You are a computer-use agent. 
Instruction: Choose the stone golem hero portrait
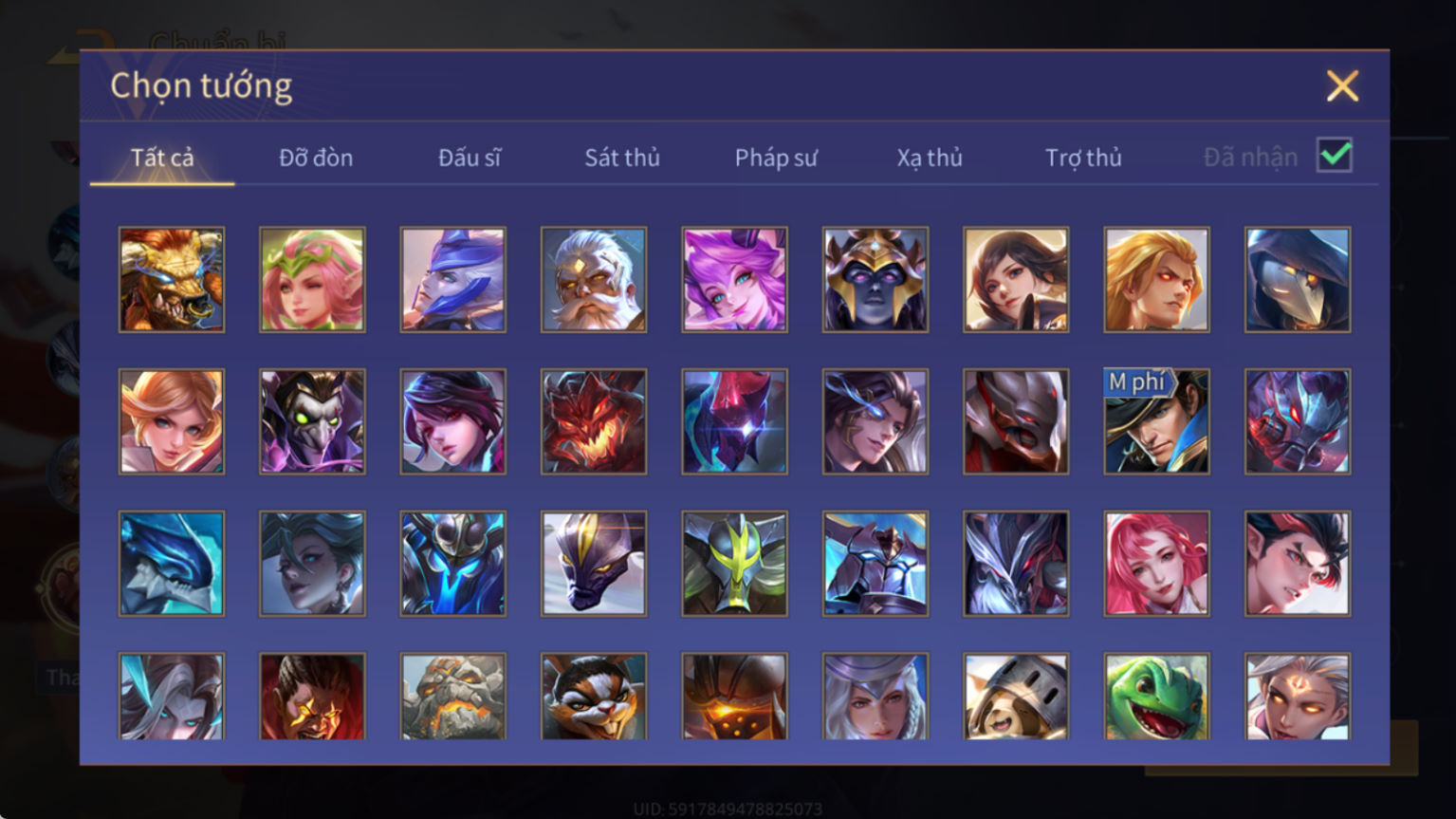coord(453,697)
